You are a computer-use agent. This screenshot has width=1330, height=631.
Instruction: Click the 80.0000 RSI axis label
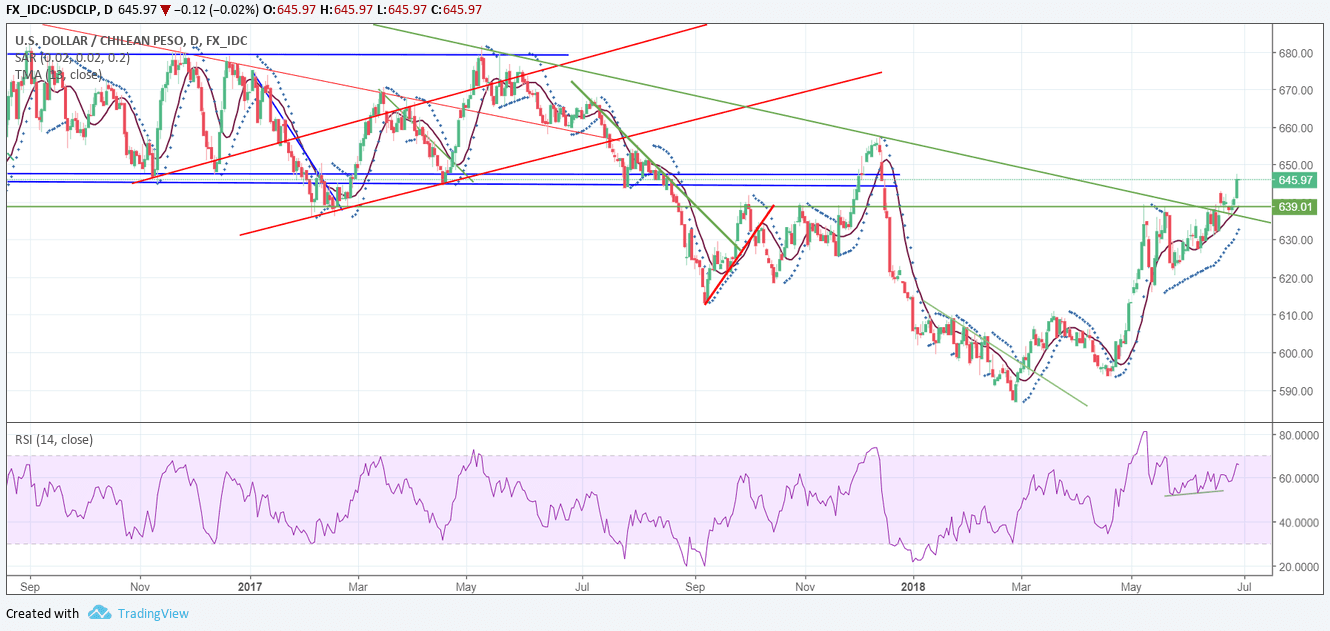point(1299,435)
